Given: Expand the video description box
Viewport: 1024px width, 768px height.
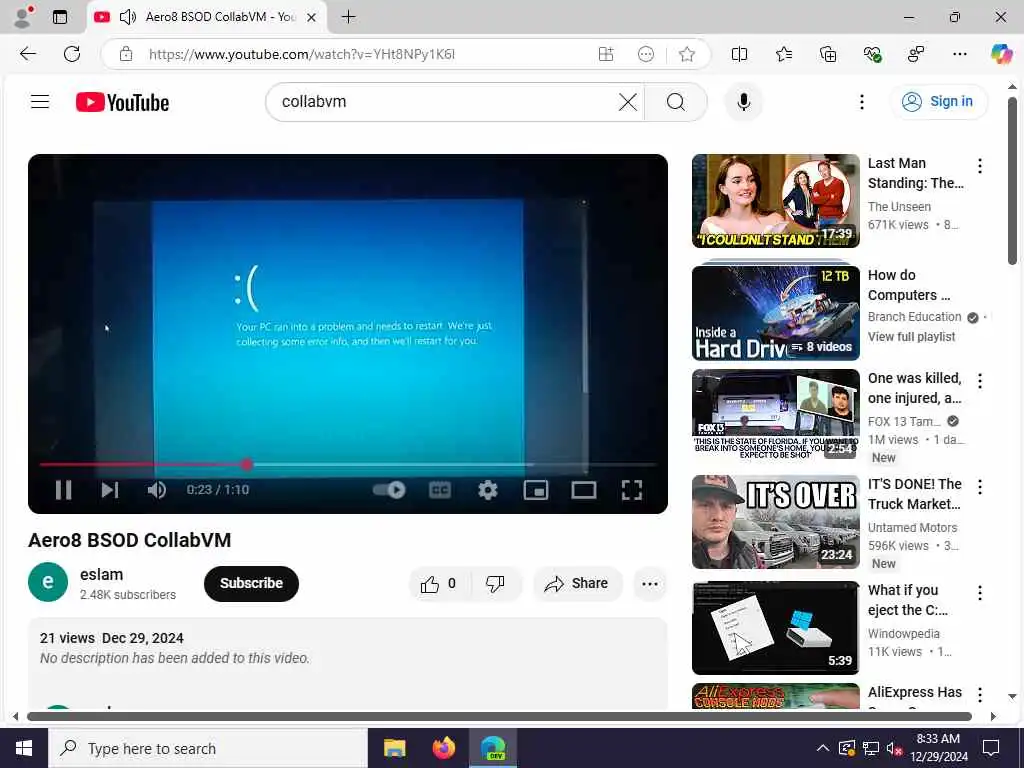Looking at the screenshot, I should coord(347,663).
